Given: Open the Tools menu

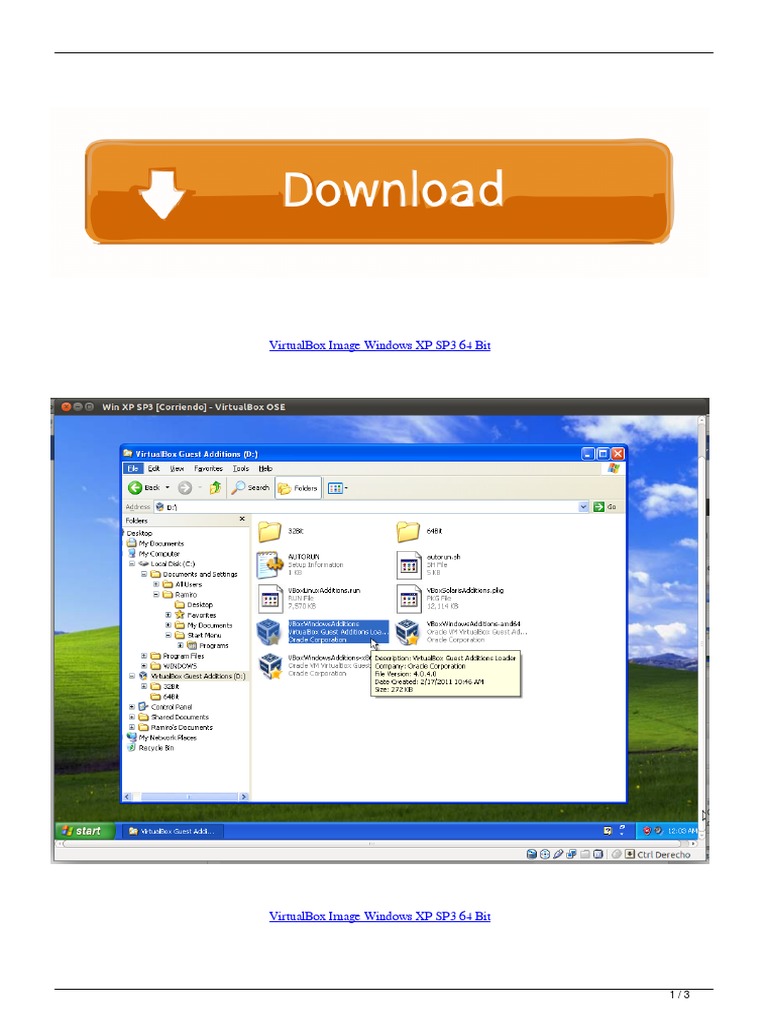Looking at the screenshot, I should click(241, 469).
